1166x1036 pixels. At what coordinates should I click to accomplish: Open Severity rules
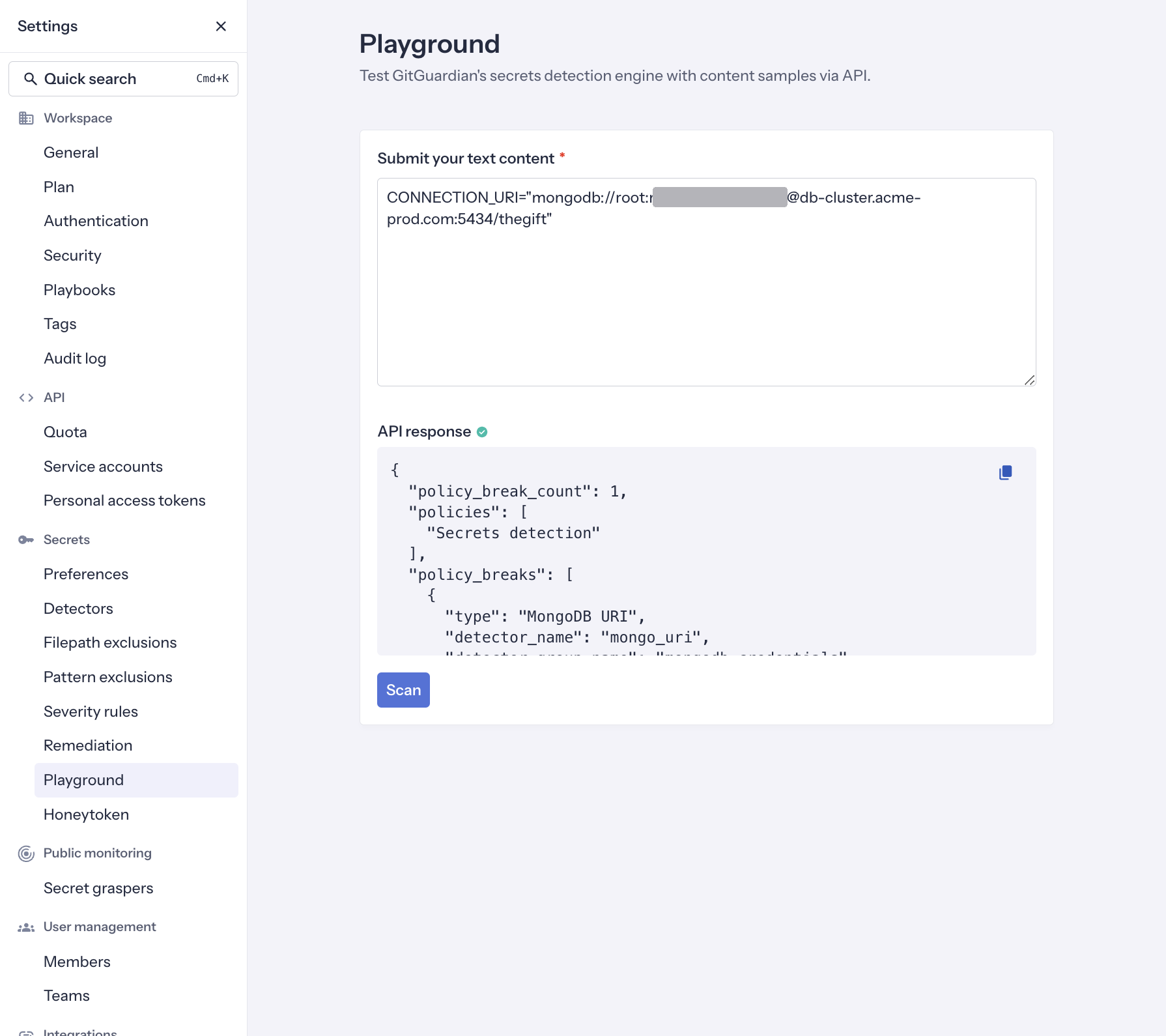point(91,712)
